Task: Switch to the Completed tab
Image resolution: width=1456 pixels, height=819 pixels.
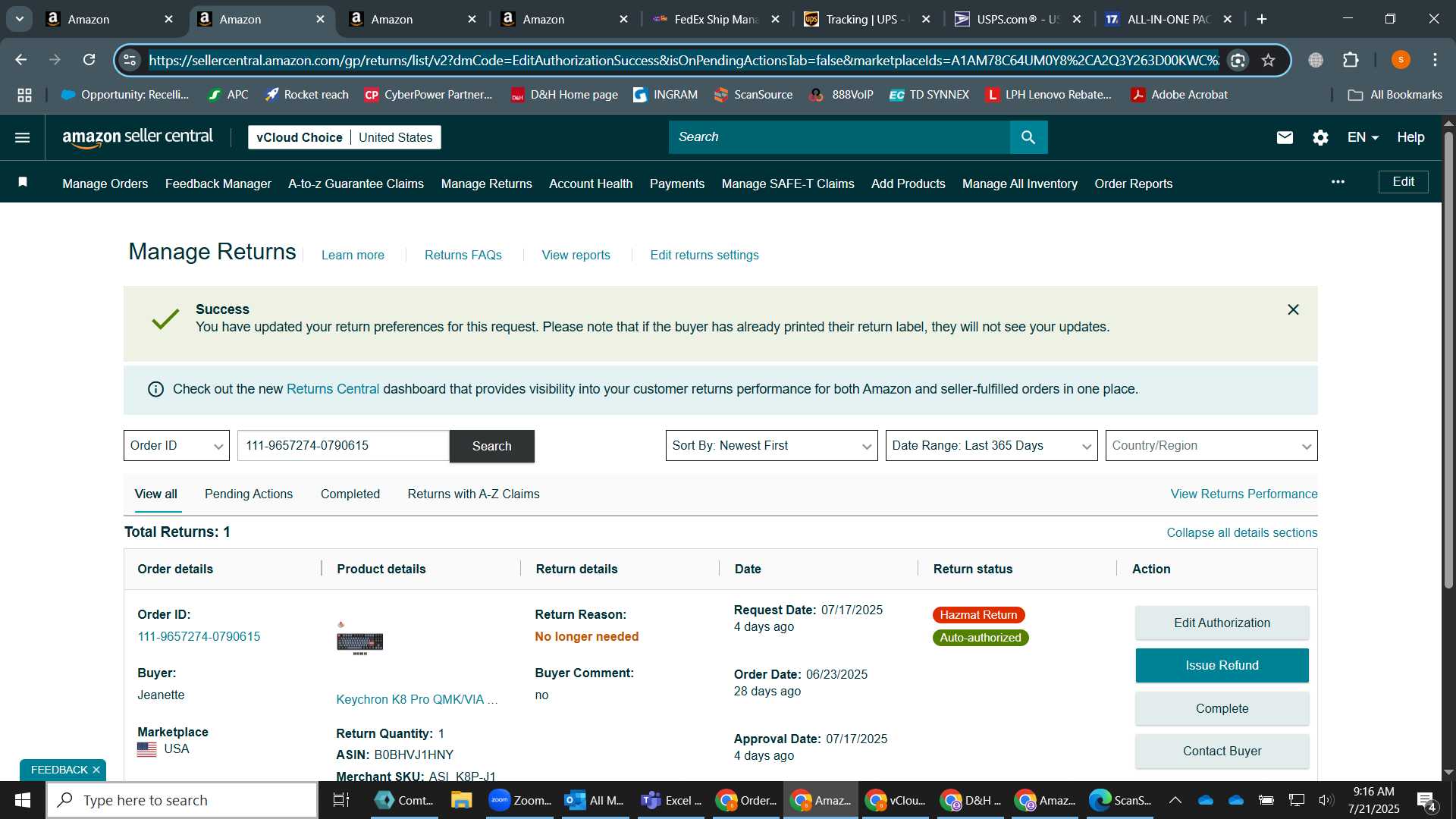Action: coord(350,494)
